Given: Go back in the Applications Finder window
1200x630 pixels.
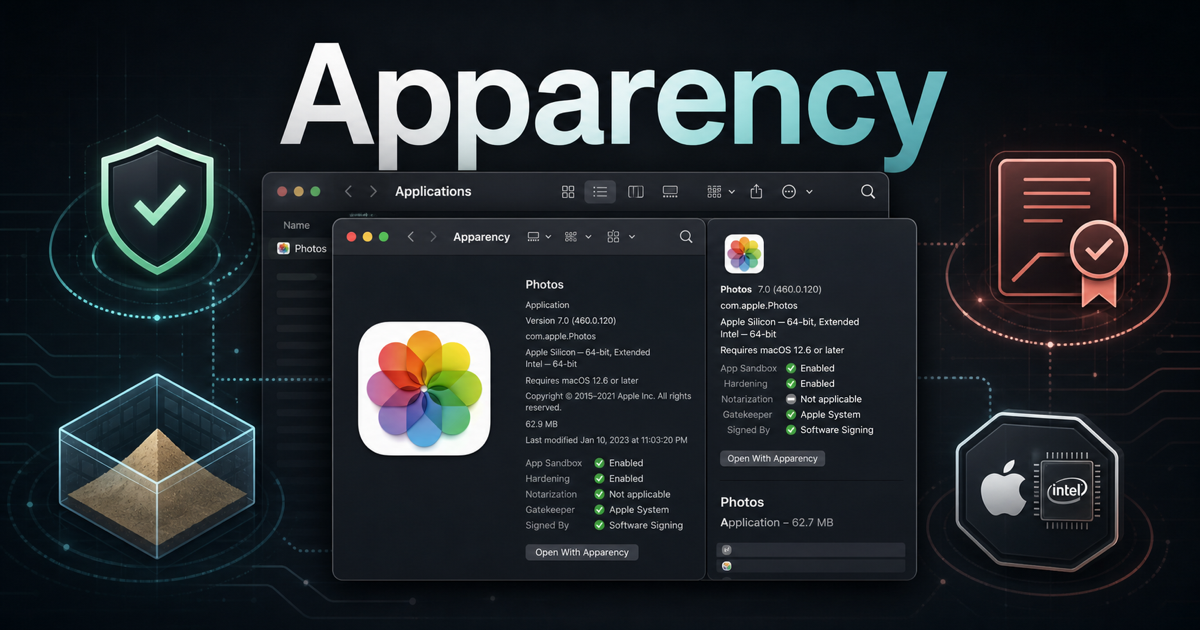Looking at the screenshot, I should click(348, 191).
